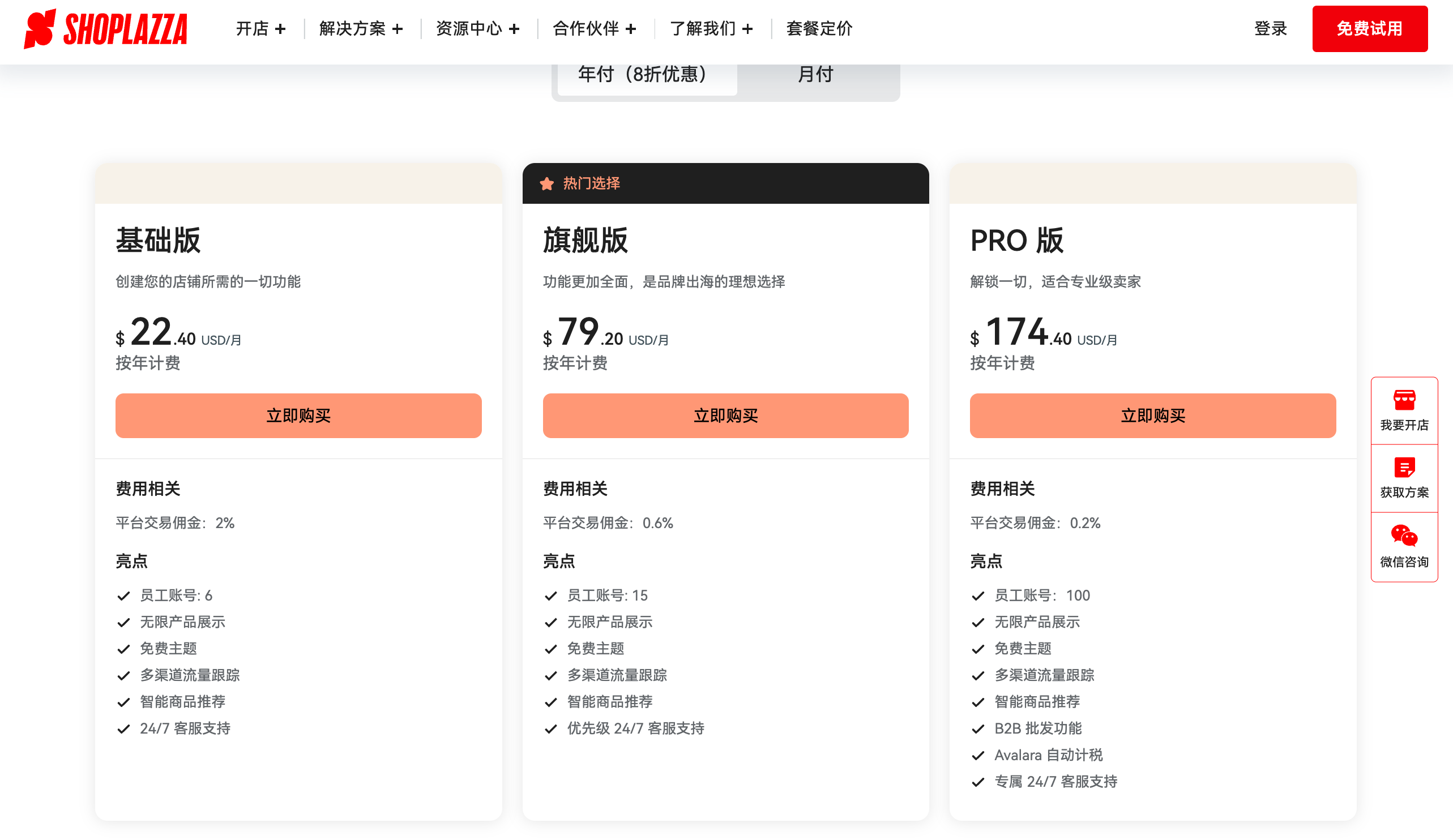This screenshot has width=1453, height=840.
Task: Click the checkmark beside Avalara 自动计税
Action: tap(977, 755)
